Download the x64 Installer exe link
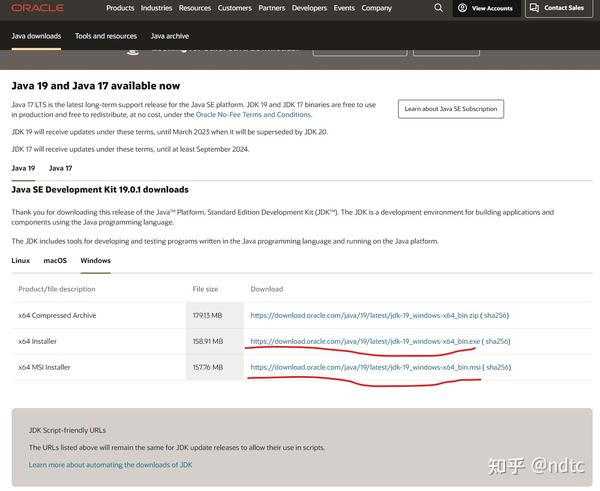The height and width of the screenshot is (491, 600). click(364, 341)
